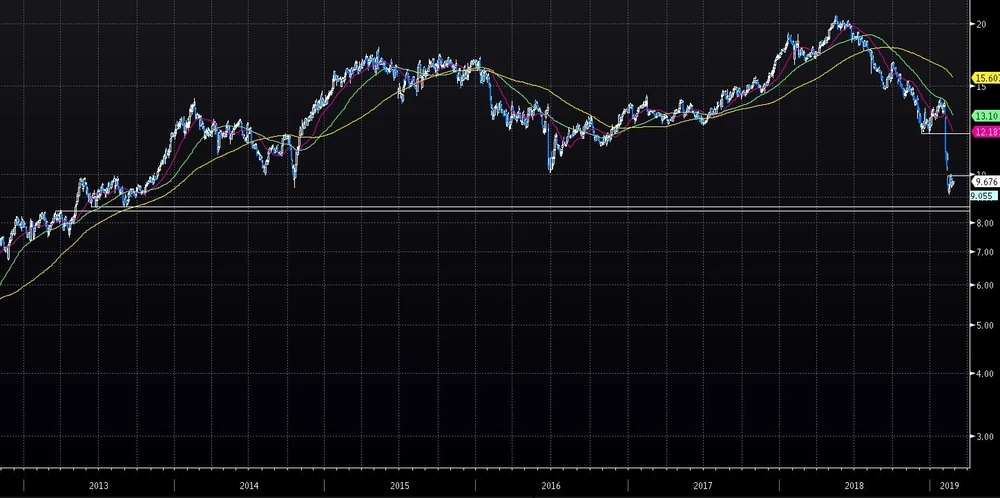Select the 2015 label on time axis
Viewport: 1000px width, 498px height.
(x=400, y=485)
